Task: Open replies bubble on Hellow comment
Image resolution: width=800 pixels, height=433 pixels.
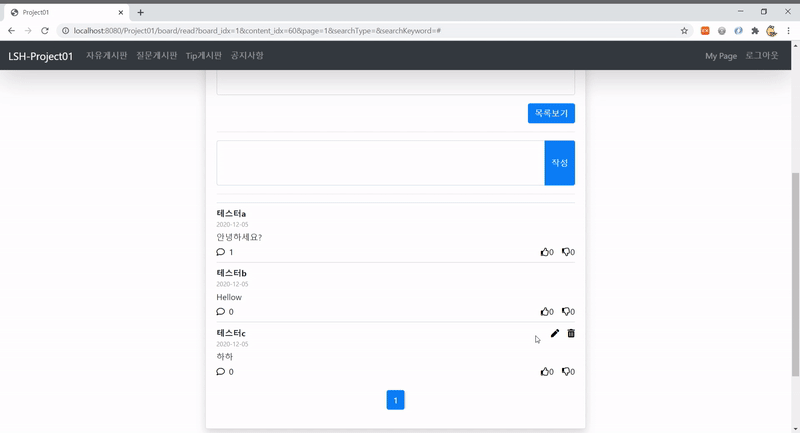Action: 220,312
